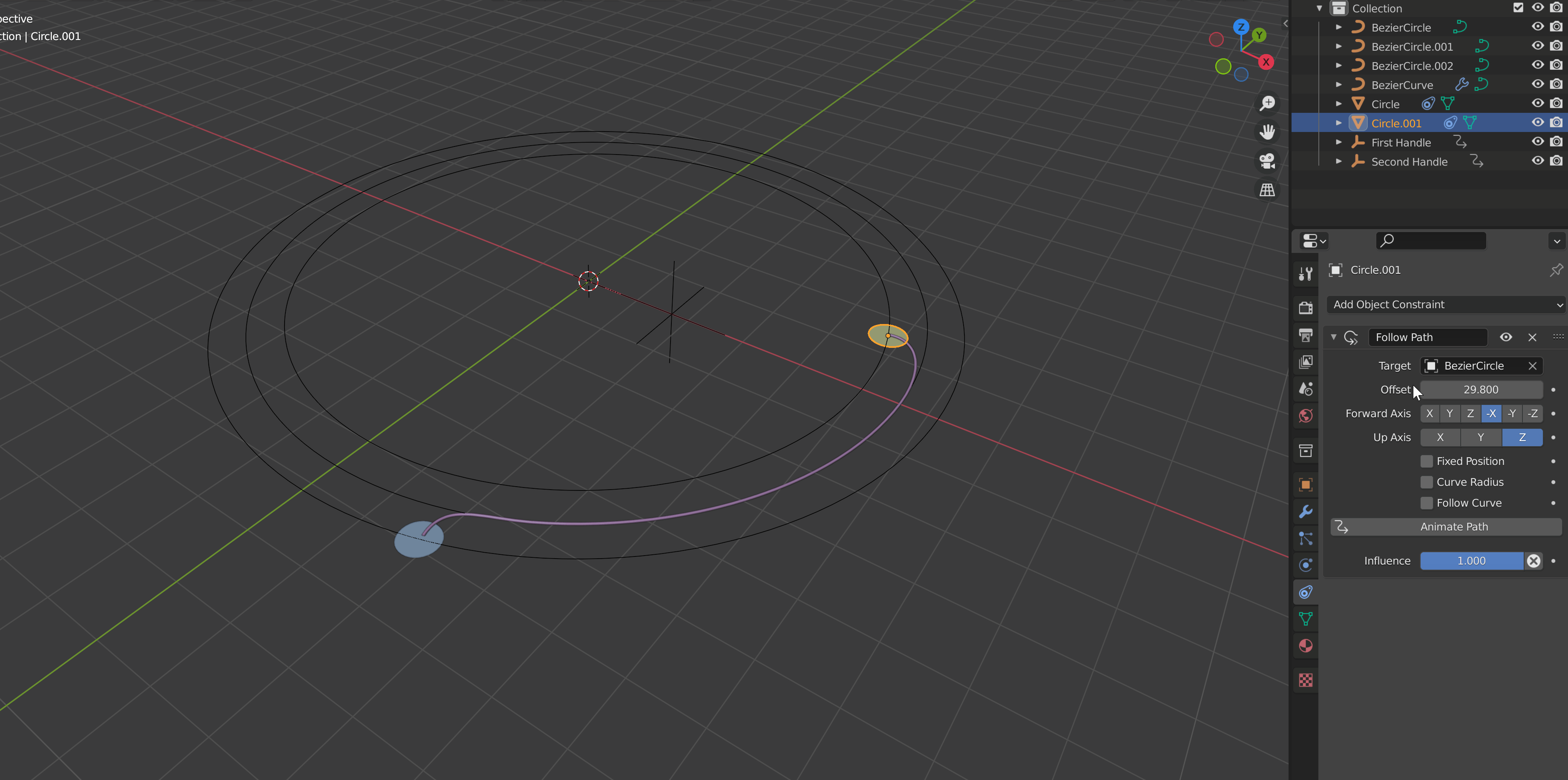
Task: Open the View Layer properties tab
Action: [1306, 362]
